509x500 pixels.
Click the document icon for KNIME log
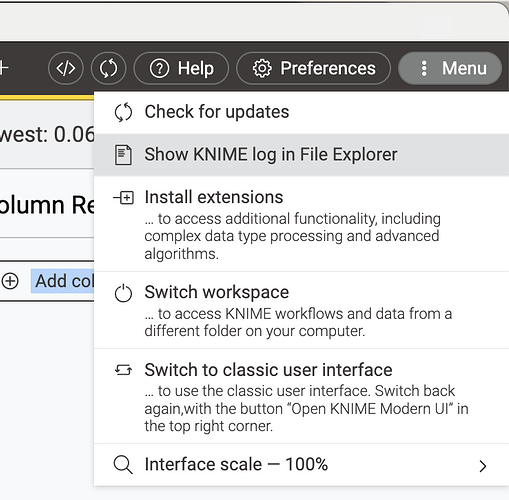click(123, 155)
